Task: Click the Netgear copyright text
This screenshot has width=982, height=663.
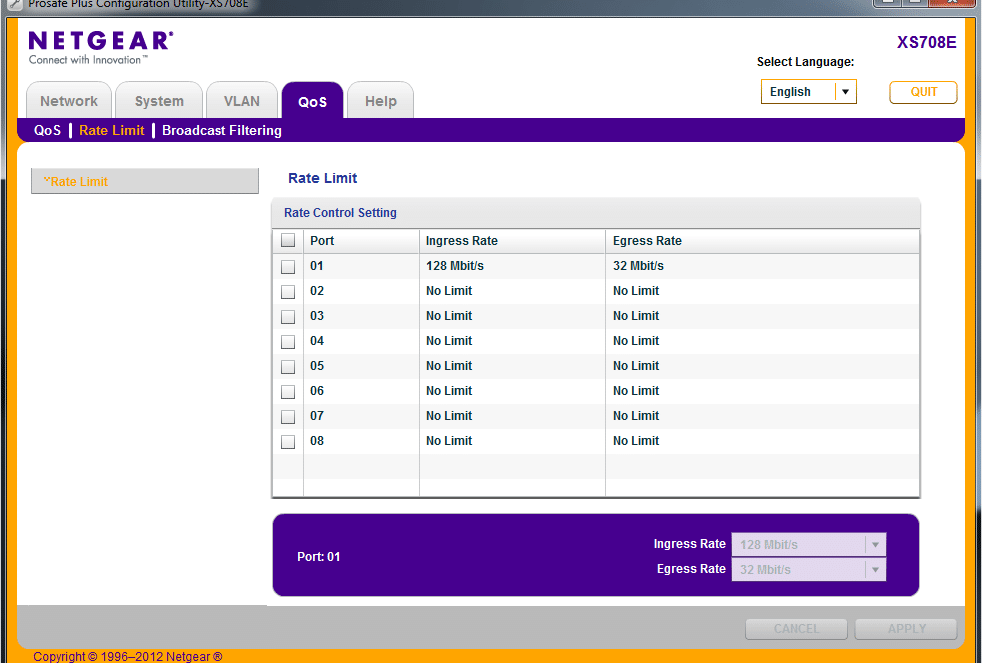Action: (128, 656)
